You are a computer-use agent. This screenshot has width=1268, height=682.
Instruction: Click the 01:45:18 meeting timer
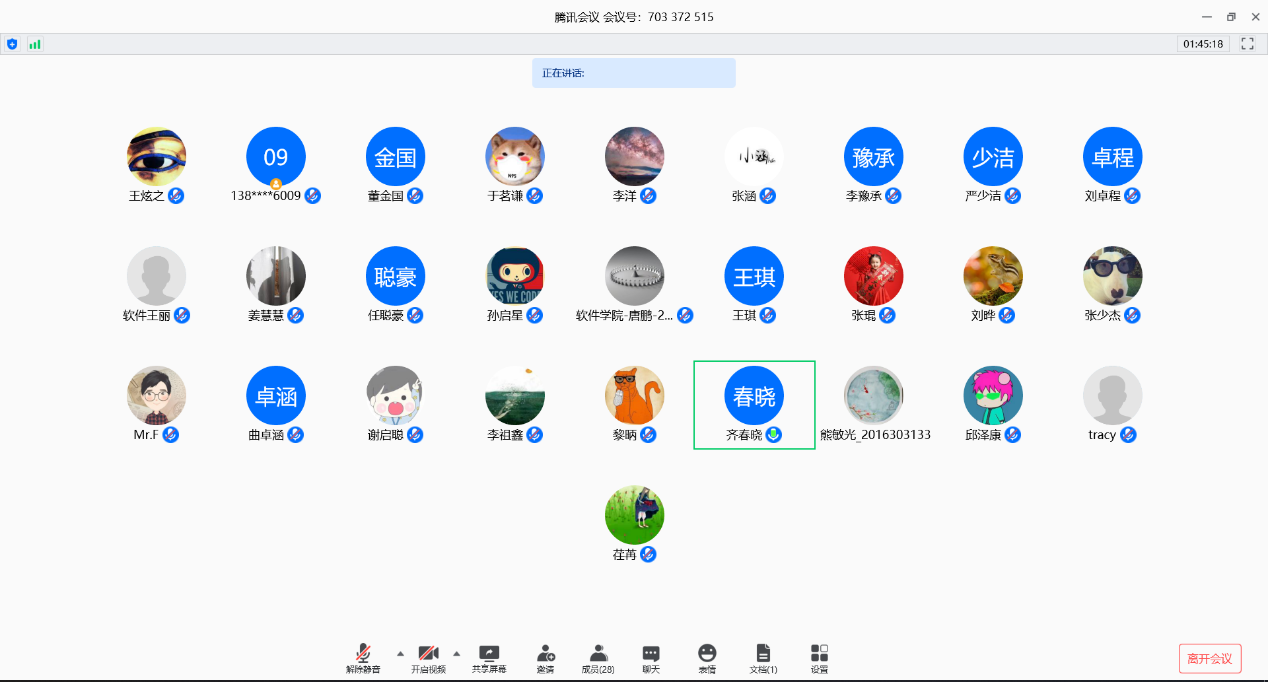click(x=1203, y=44)
